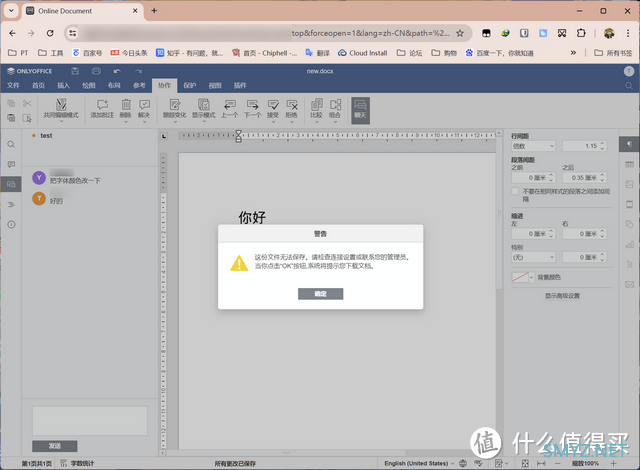Expand the Reject (拒绝) dropdown

[x=292, y=121]
